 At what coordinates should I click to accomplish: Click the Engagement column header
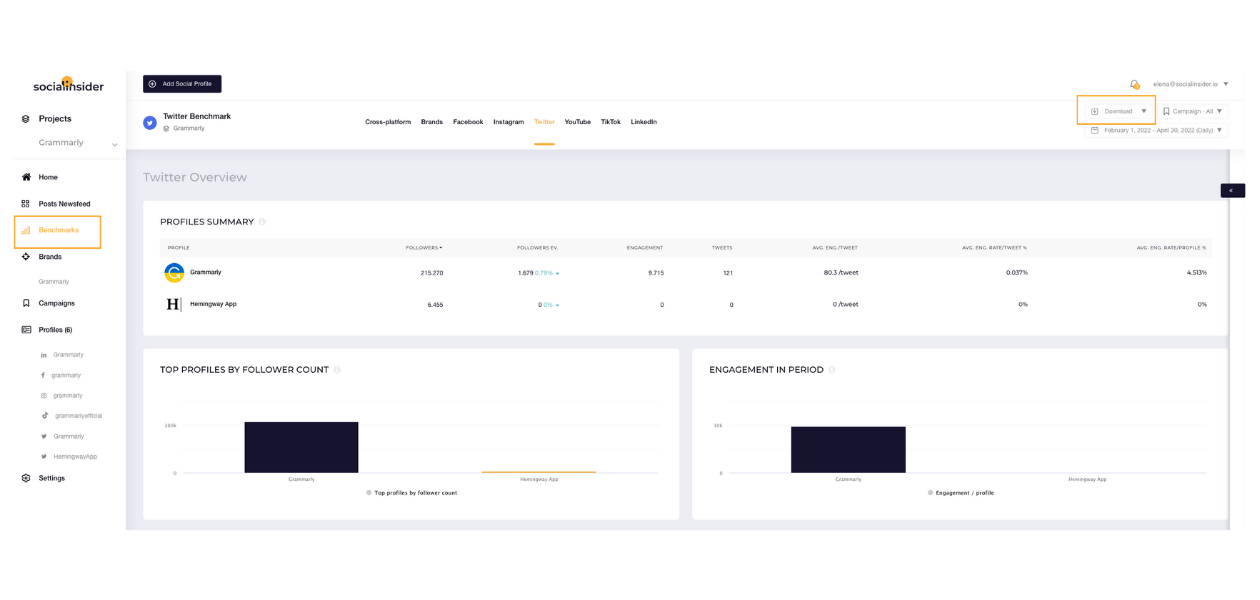tap(645, 247)
